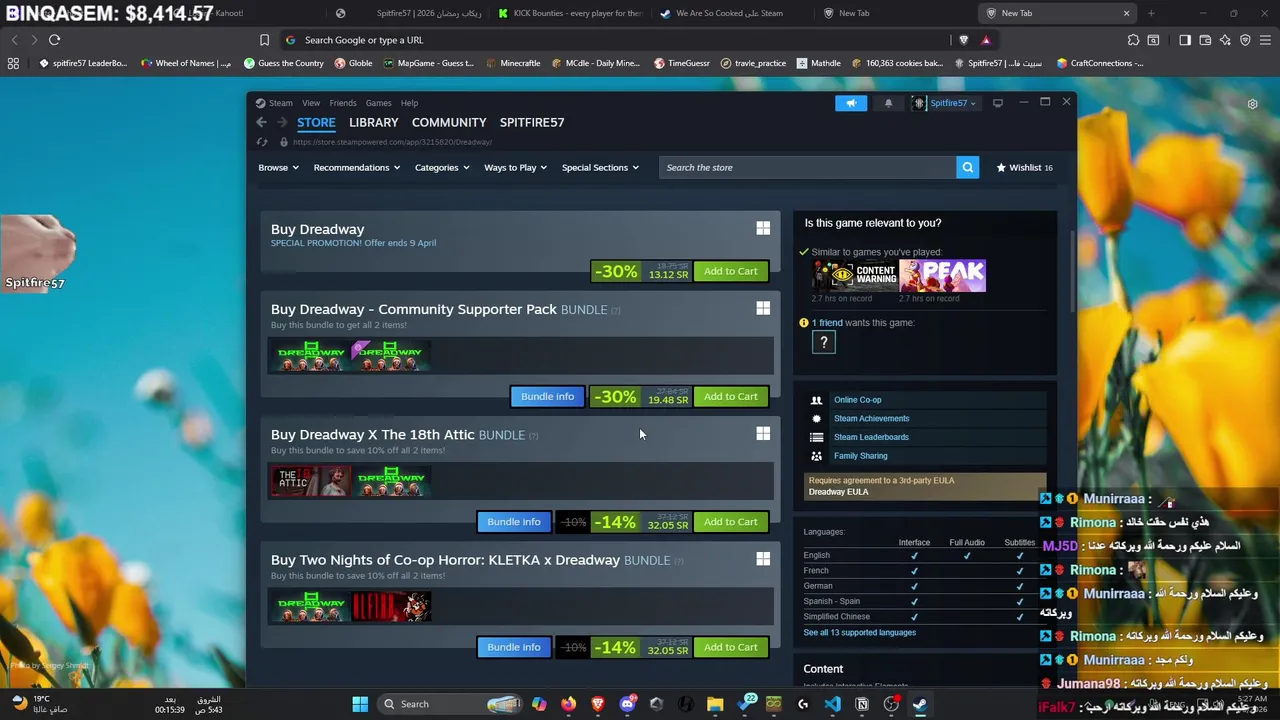Click the Steam icon in taskbar
Screen dimensions: 1280x720
[x=919, y=704]
